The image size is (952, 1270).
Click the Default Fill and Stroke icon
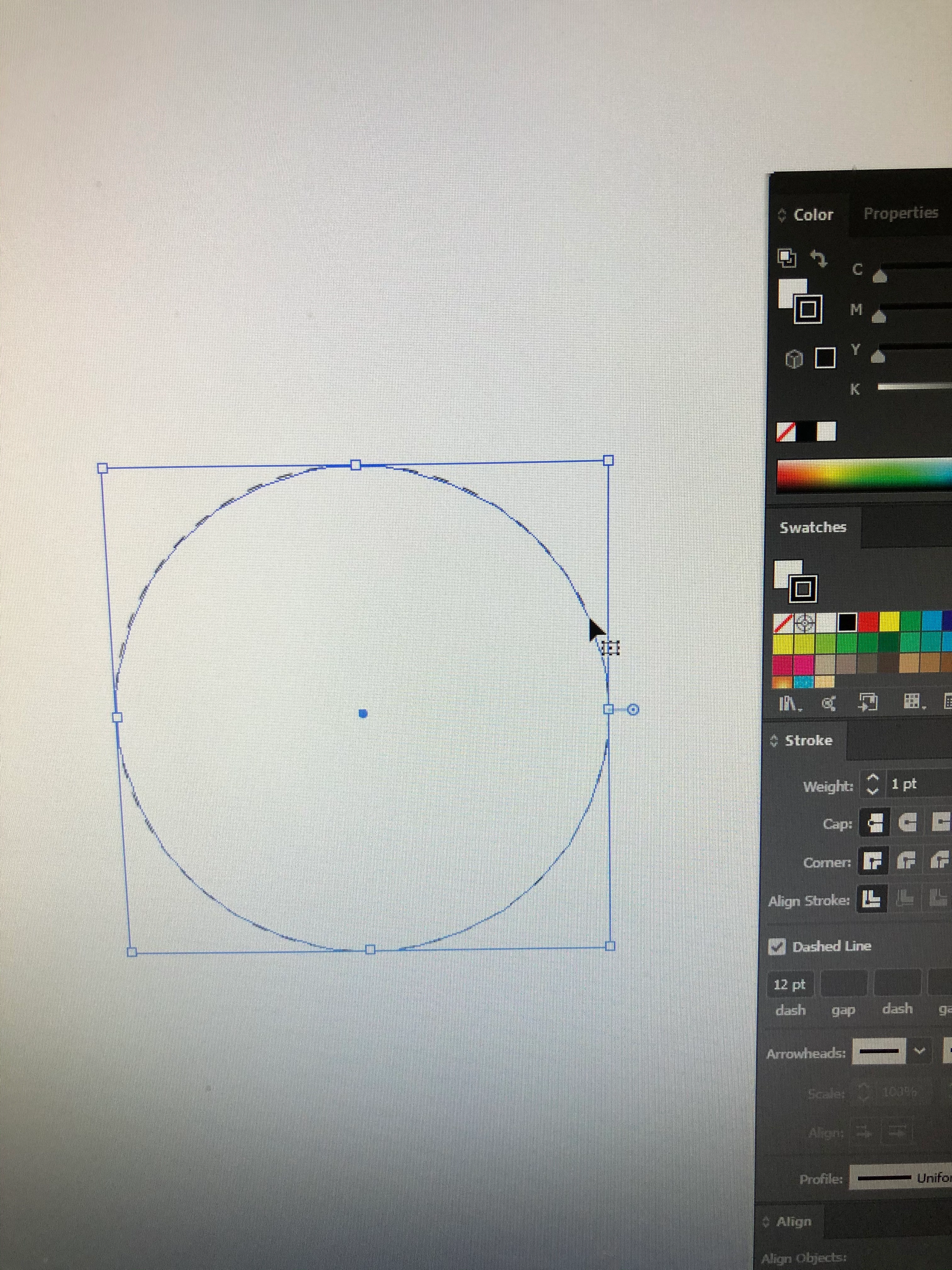point(787,258)
